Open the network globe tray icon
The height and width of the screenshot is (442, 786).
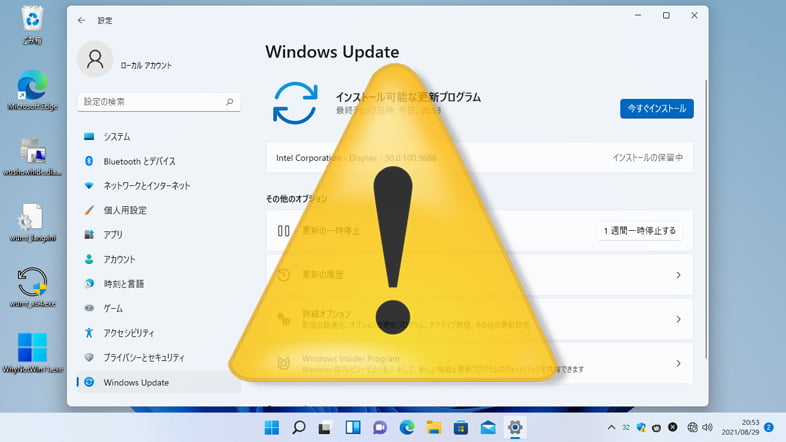[692, 427]
